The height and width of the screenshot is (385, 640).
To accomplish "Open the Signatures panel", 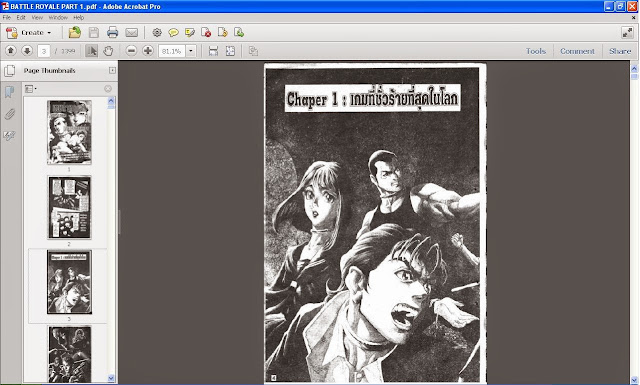I will point(9,135).
